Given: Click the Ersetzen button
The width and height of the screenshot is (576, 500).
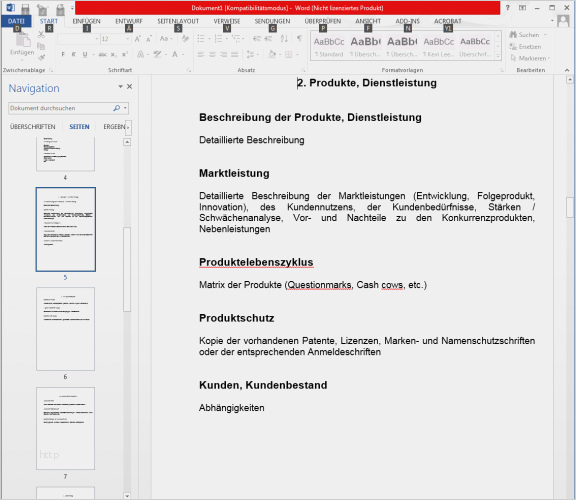Looking at the screenshot, I should pyautogui.click(x=525, y=47).
